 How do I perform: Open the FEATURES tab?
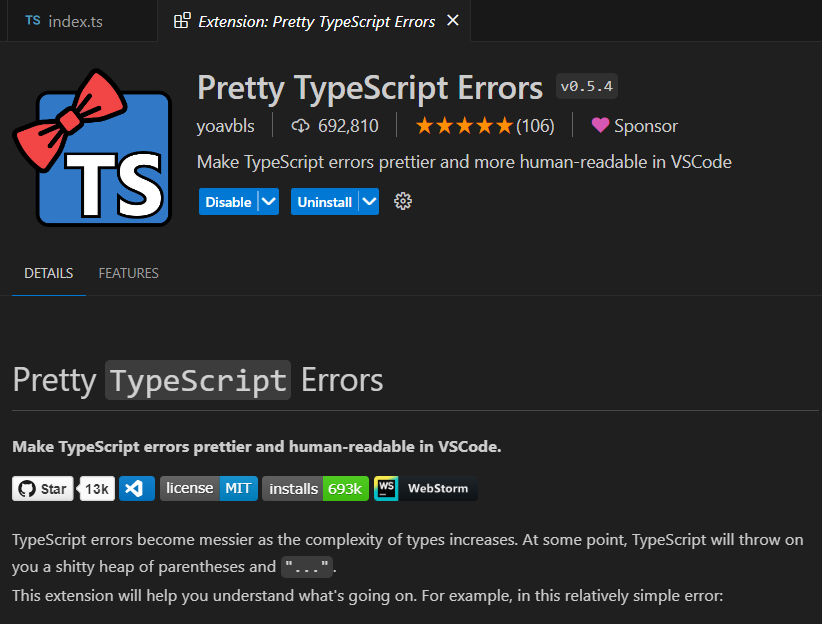pos(128,273)
